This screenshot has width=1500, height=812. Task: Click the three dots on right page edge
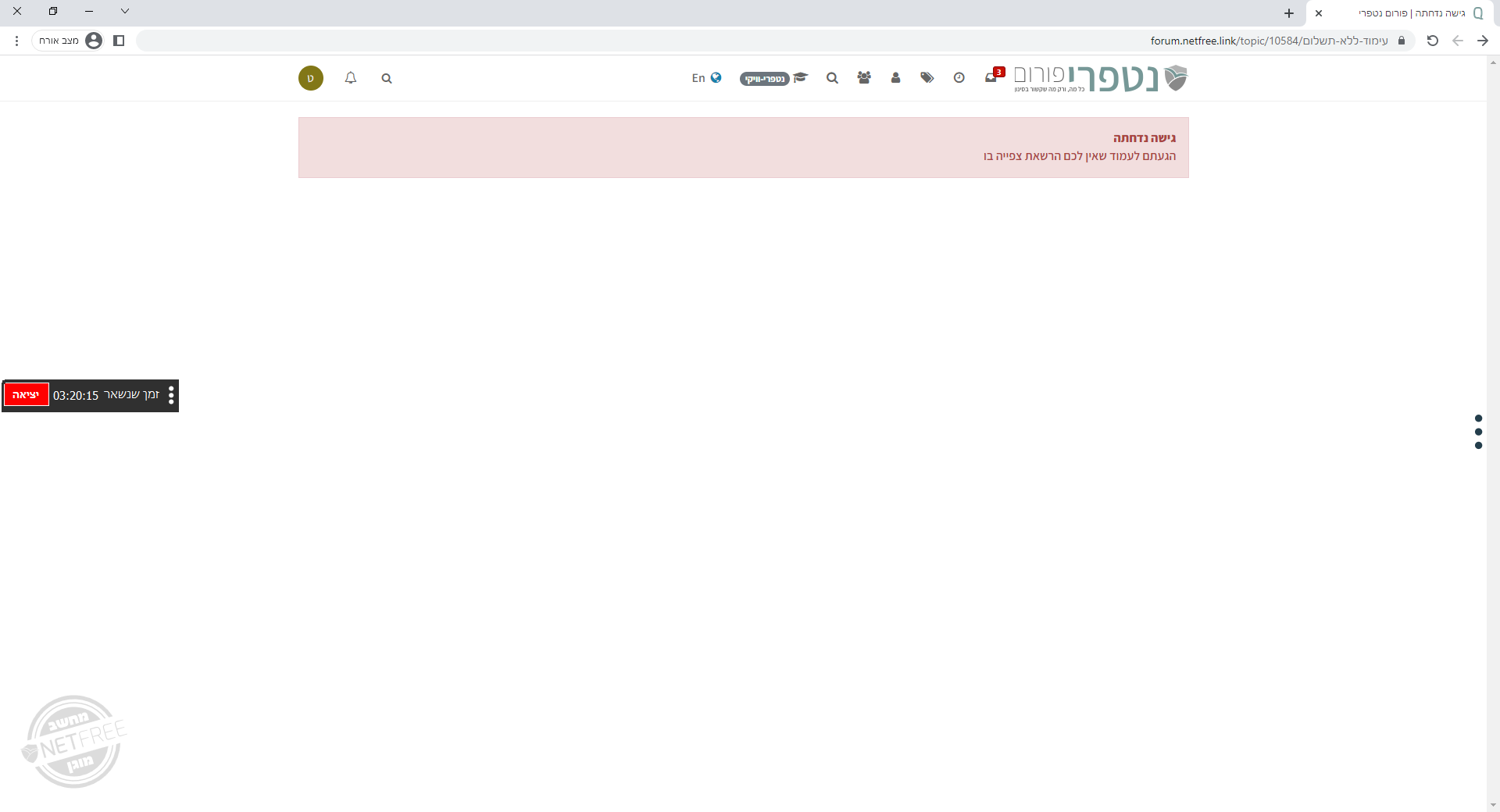[x=1478, y=432]
